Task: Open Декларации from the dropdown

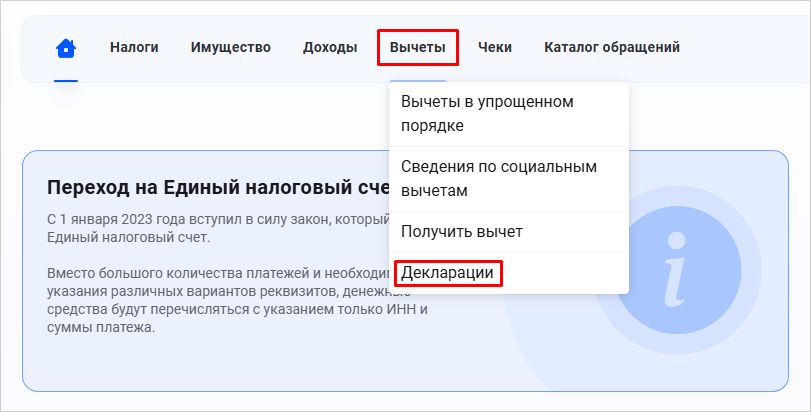Action: click(509, 272)
